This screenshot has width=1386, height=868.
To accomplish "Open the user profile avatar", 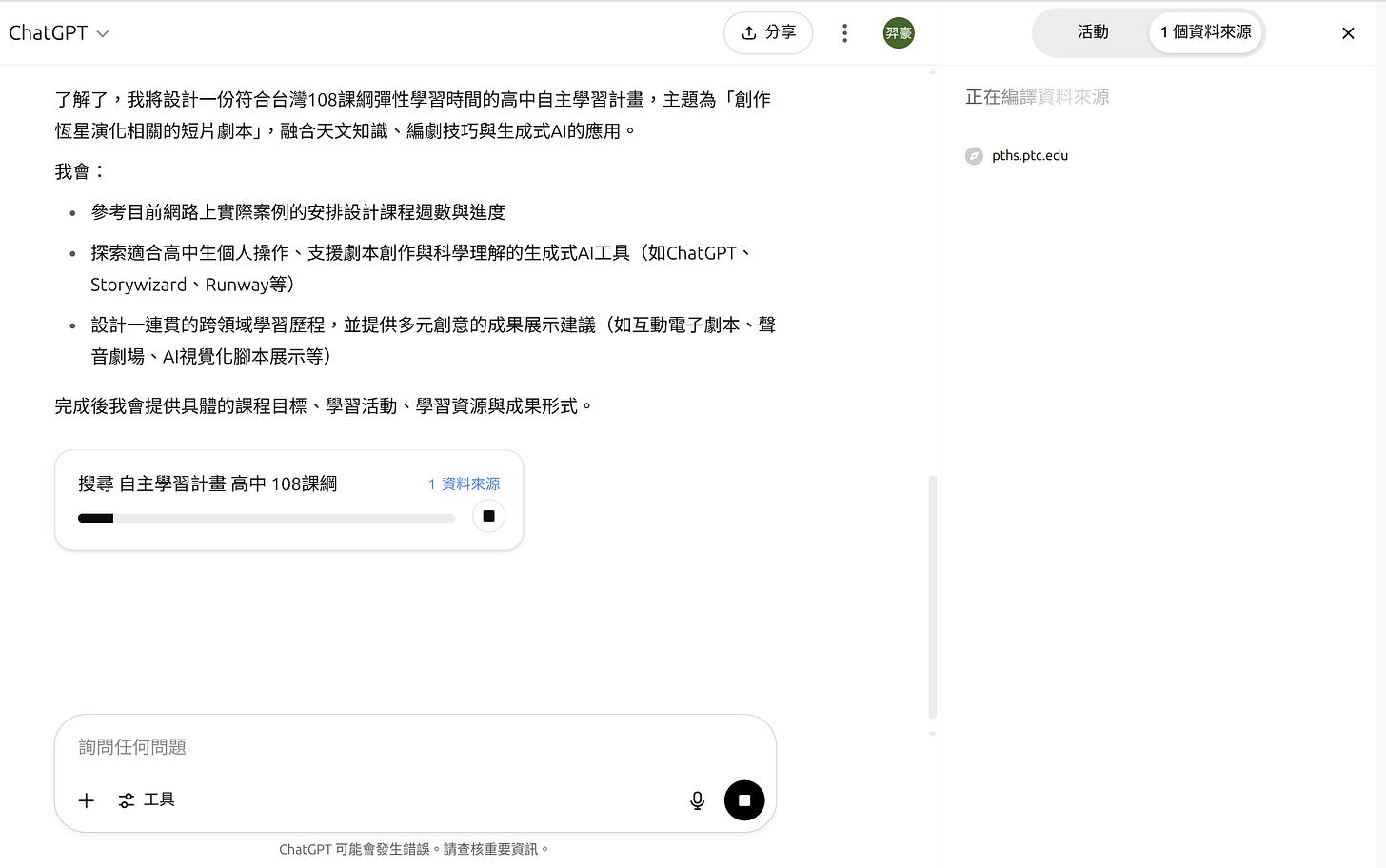I will click(899, 33).
